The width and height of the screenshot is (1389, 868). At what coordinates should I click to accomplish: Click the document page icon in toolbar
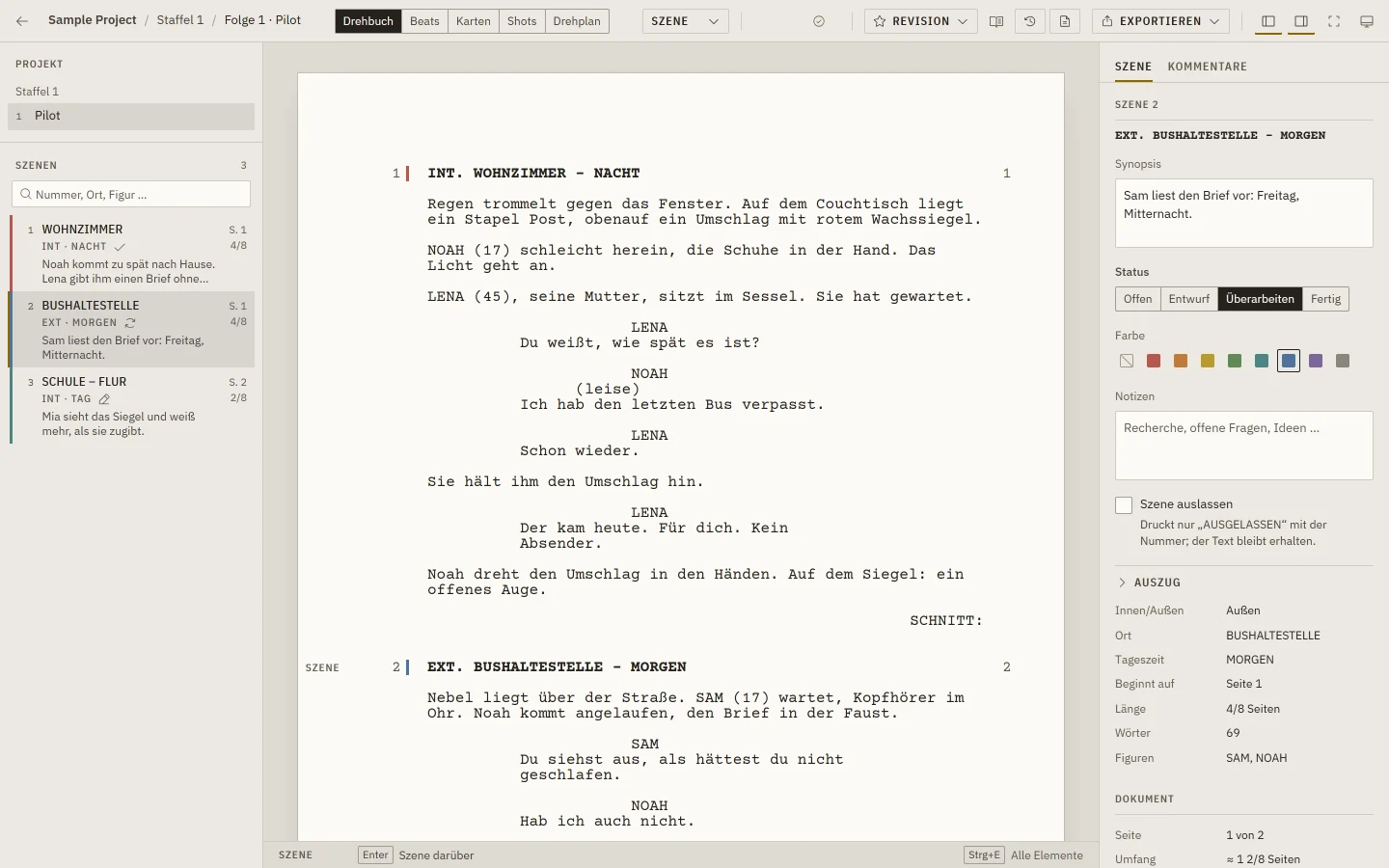pyautogui.click(x=1065, y=21)
